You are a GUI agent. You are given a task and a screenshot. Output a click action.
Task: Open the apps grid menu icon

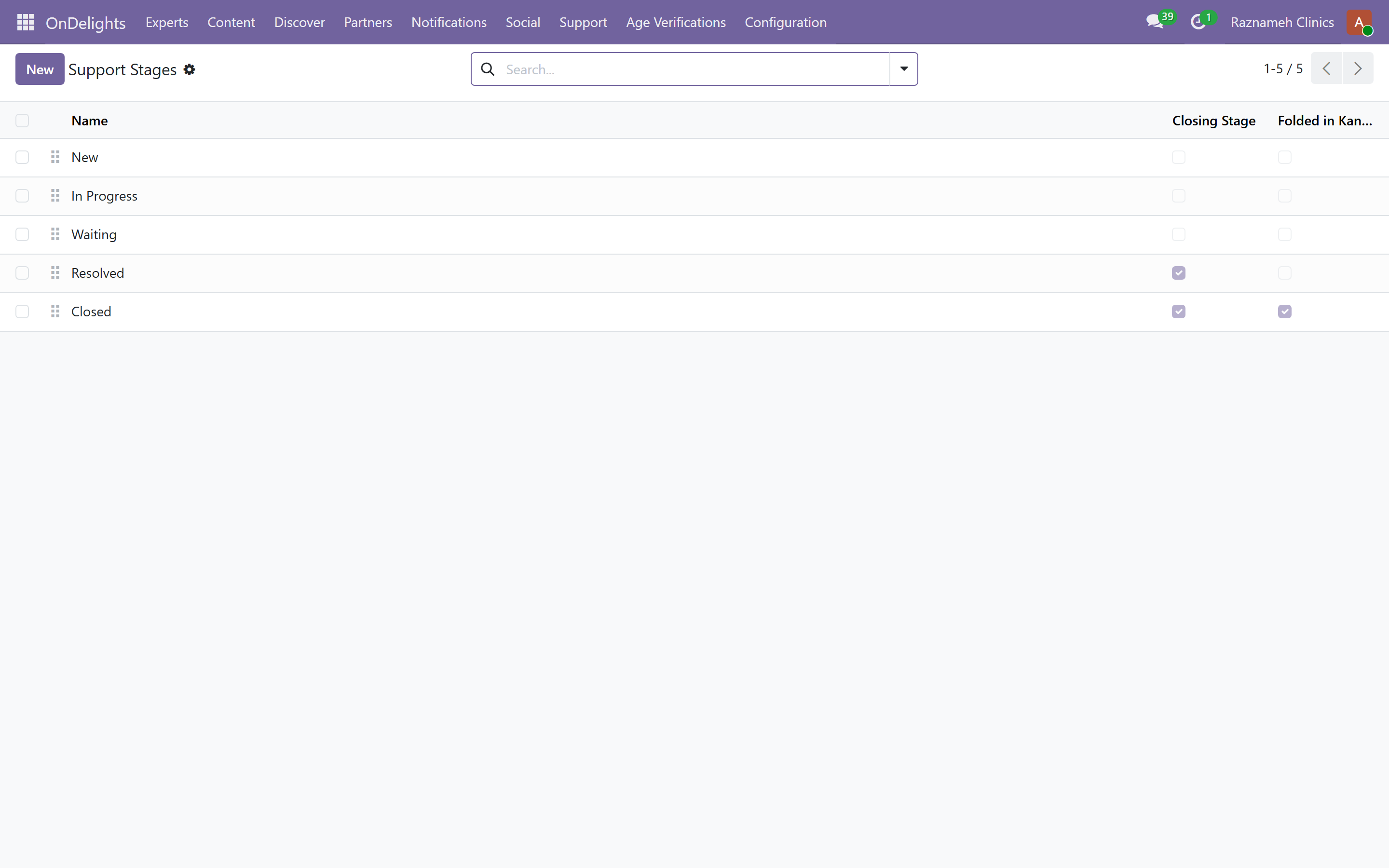coord(26,22)
